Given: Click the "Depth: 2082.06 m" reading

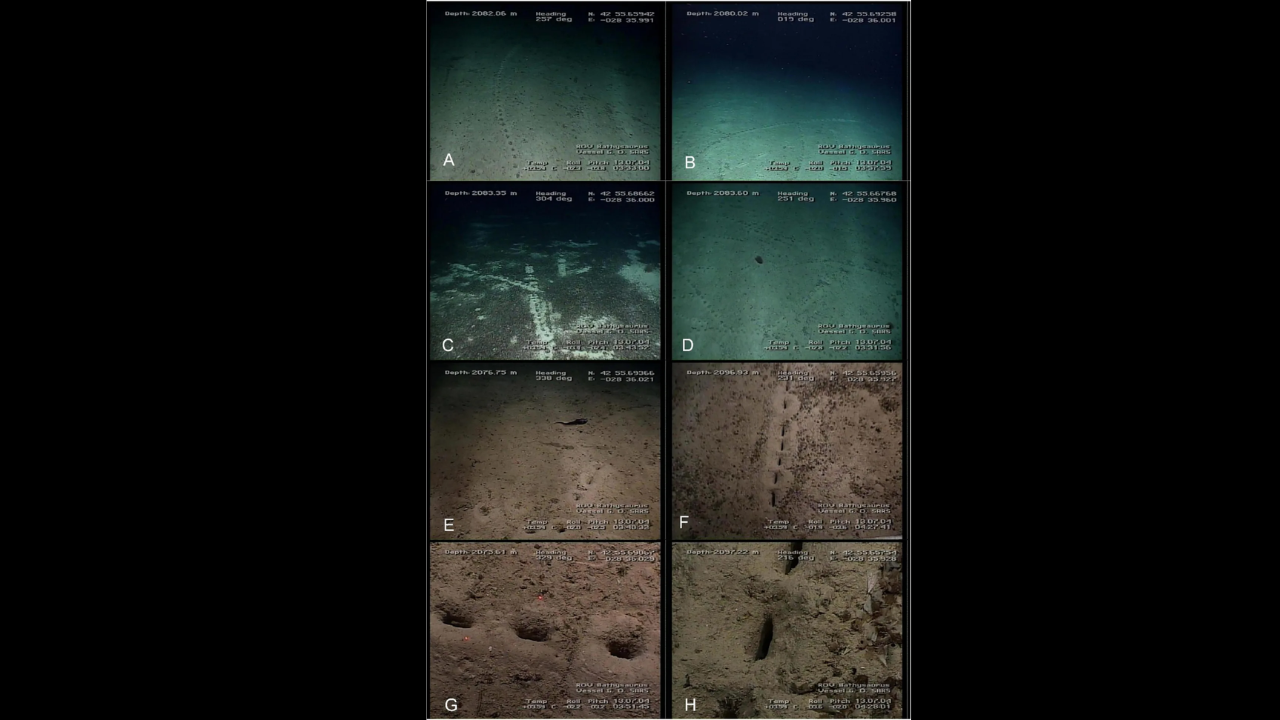Looking at the screenshot, I should point(480,13).
